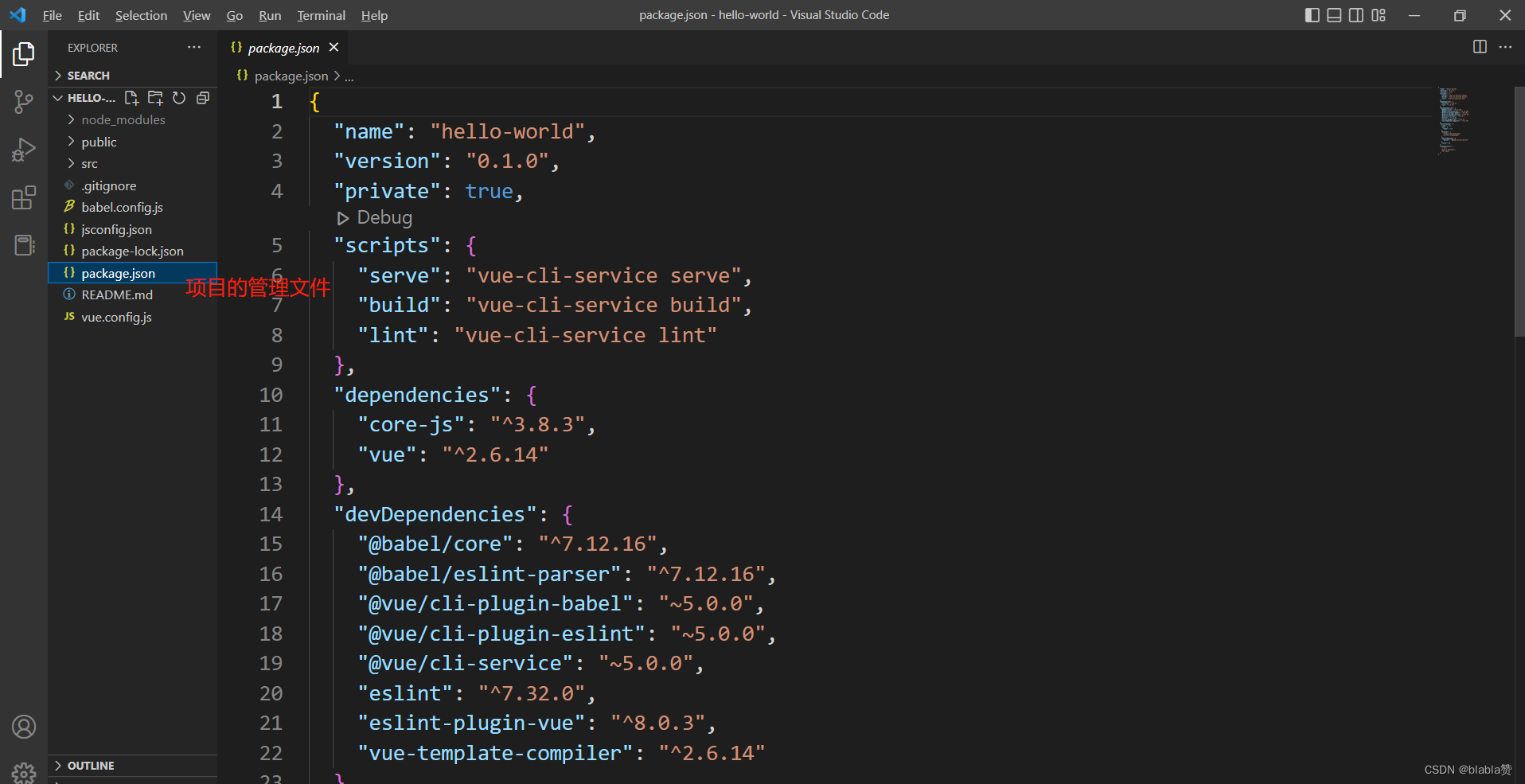Expand the public folder
The width and height of the screenshot is (1525, 784).
point(132,142)
